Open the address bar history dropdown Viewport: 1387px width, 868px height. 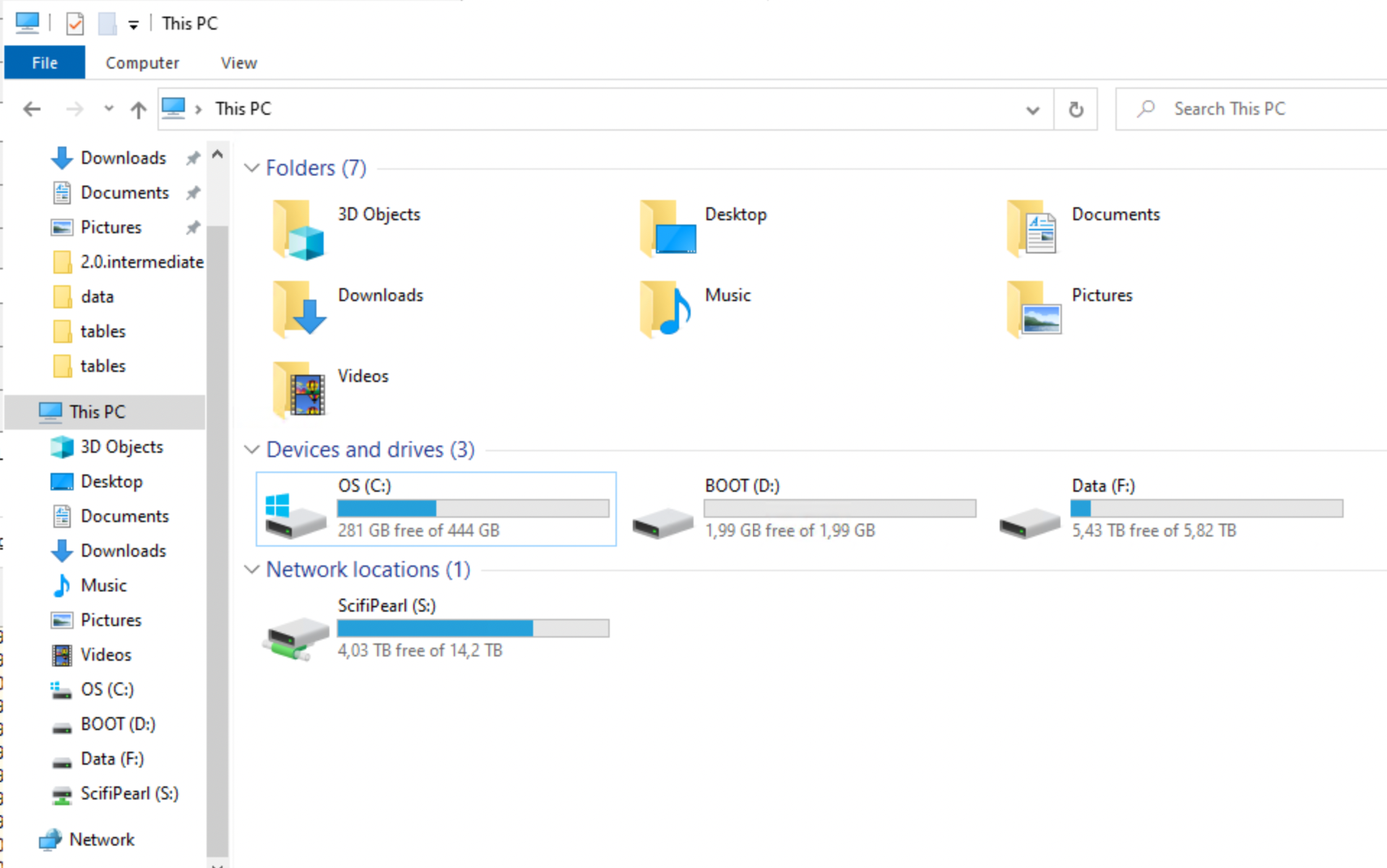pyautogui.click(x=1032, y=110)
